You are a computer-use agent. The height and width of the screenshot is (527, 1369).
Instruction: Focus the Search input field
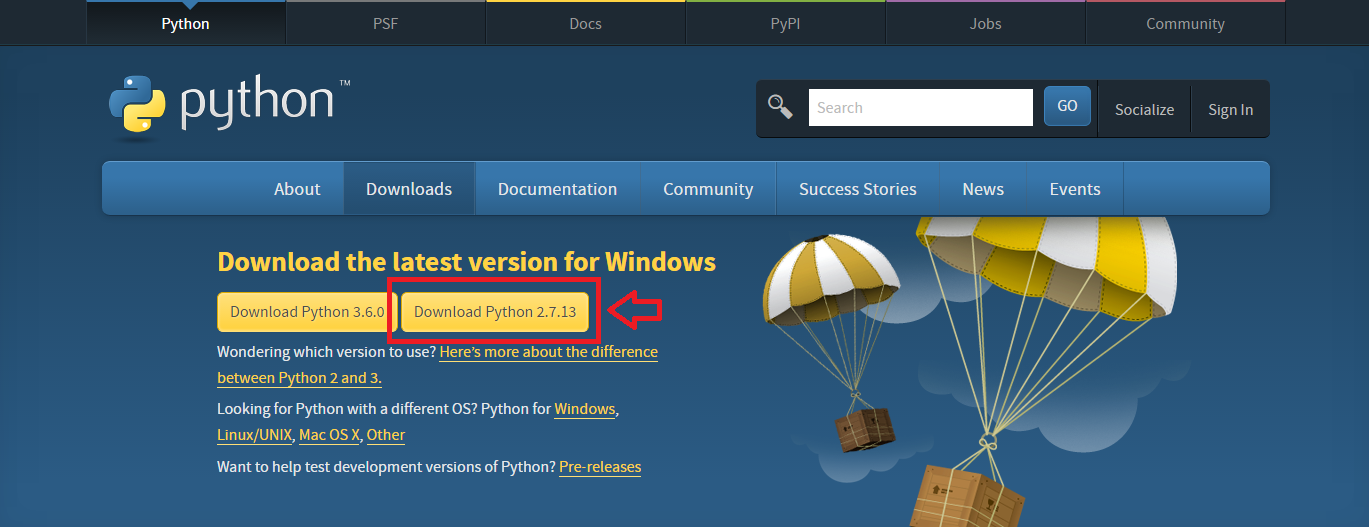[920, 107]
